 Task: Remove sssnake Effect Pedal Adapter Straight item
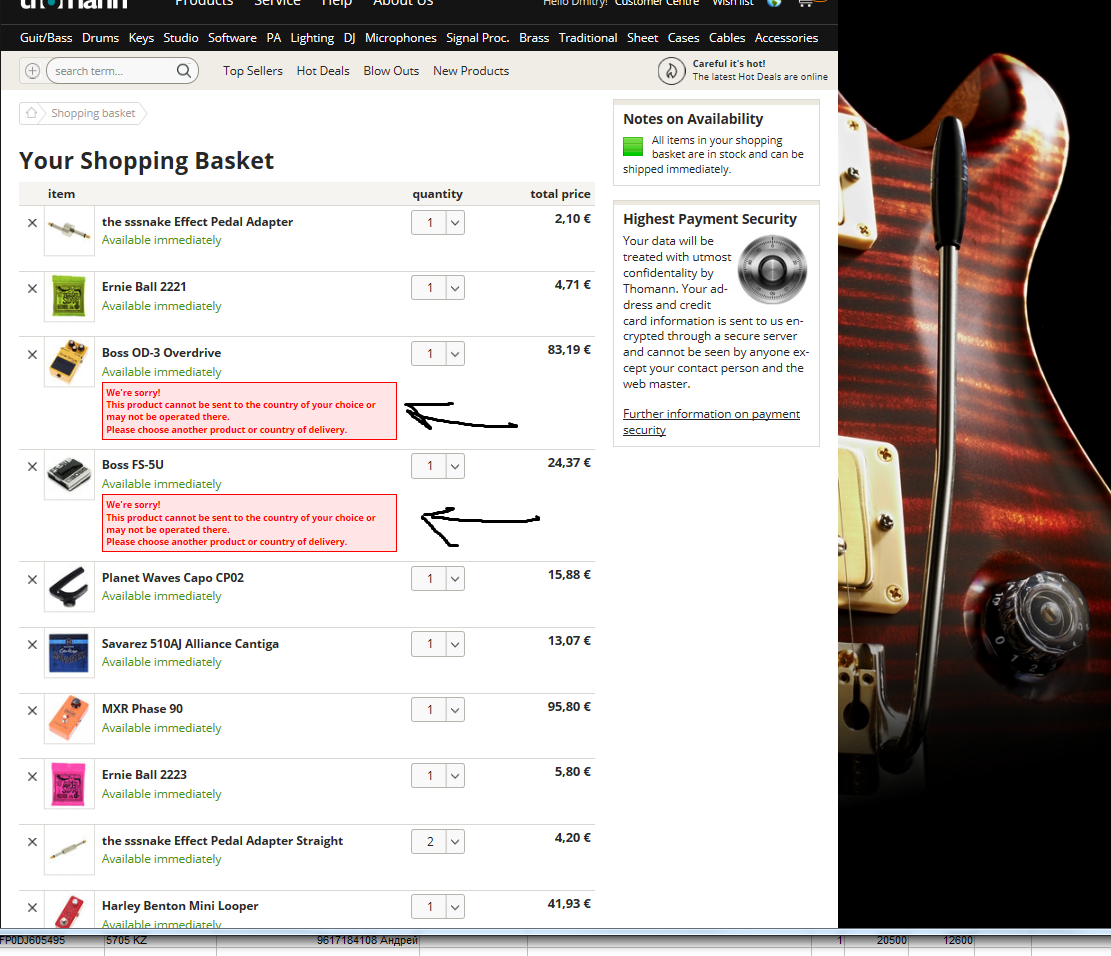[32, 841]
